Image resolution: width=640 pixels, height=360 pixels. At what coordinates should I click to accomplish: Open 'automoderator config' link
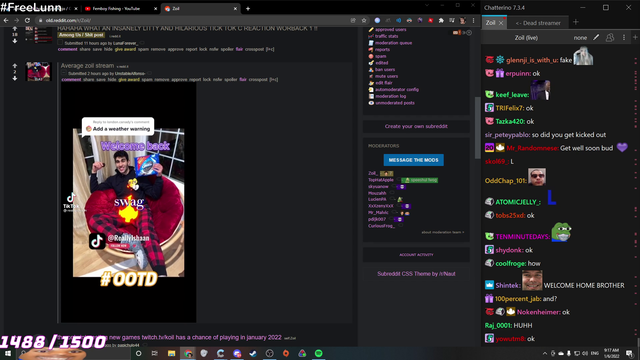pos(397,89)
